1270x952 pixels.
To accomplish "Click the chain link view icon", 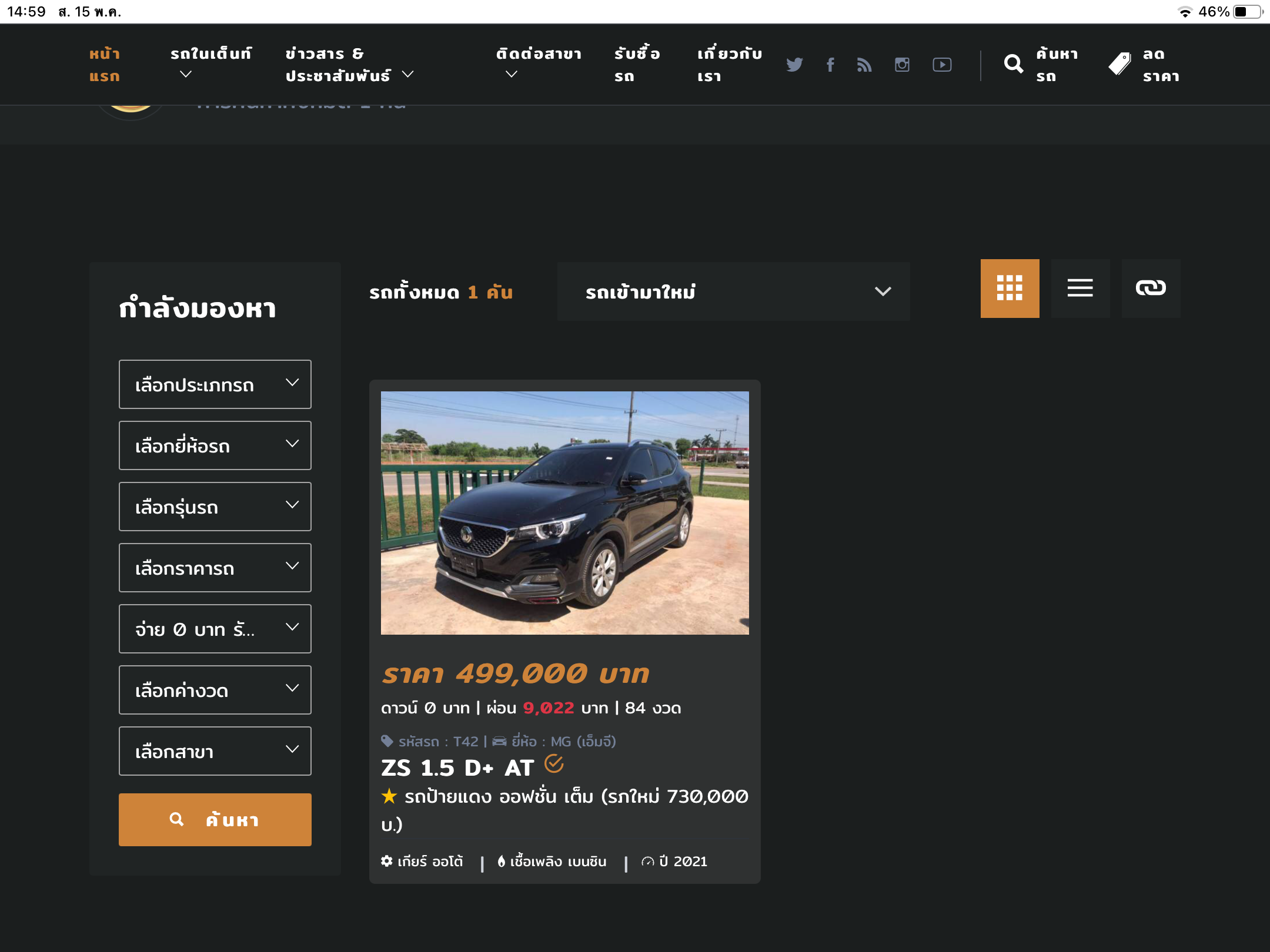I will click(1151, 289).
